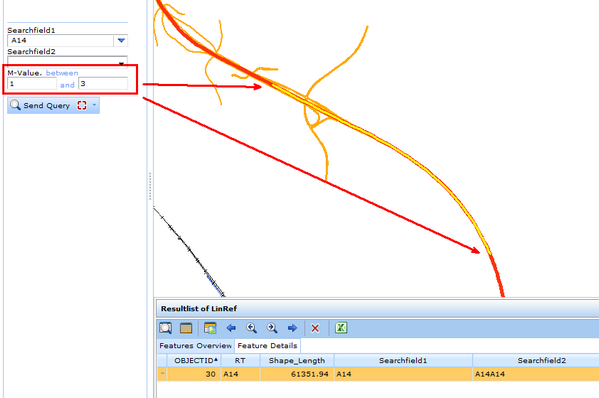Click the dotted splitter handle beside the map

pos(150,186)
